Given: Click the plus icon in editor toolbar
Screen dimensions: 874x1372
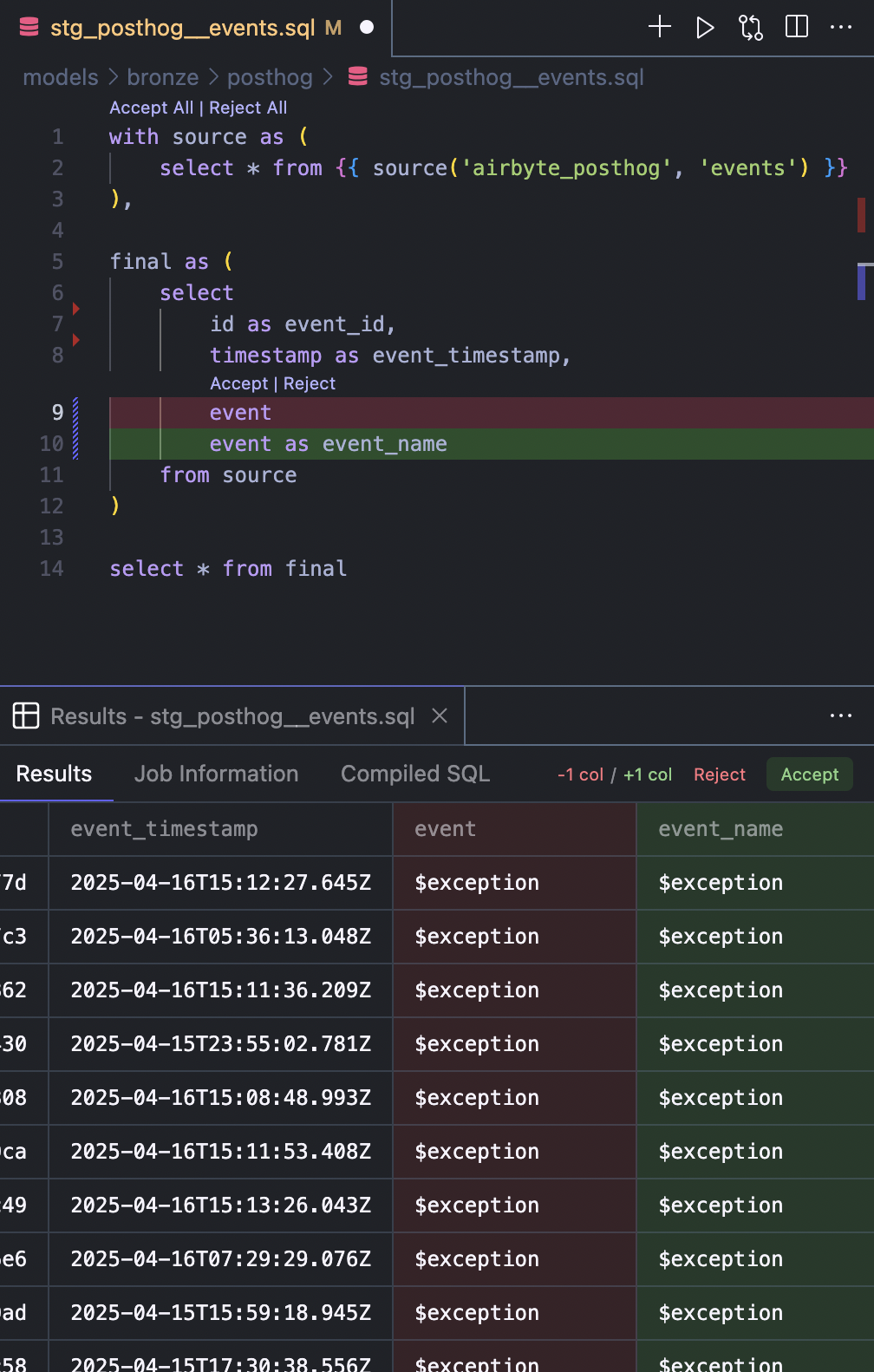Looking at the screenshot, I should point(660,27).
